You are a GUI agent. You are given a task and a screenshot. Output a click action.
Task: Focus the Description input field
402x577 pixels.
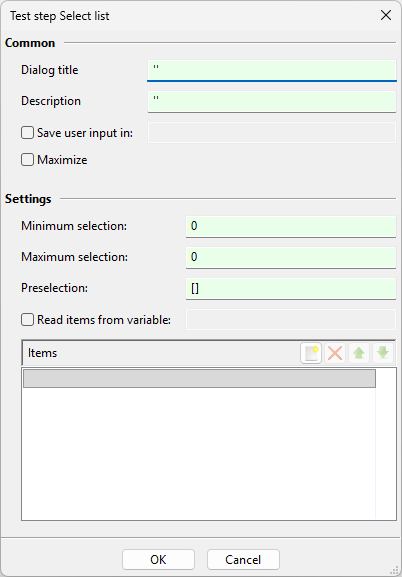[x=272, y=101]
